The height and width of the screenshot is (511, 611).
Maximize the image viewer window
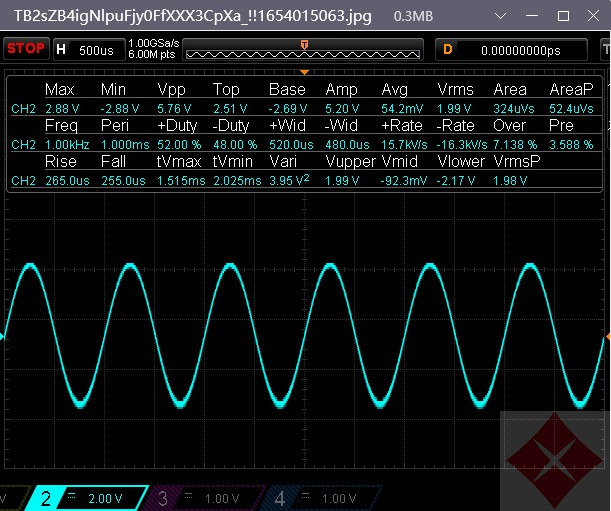click(563, 16)
